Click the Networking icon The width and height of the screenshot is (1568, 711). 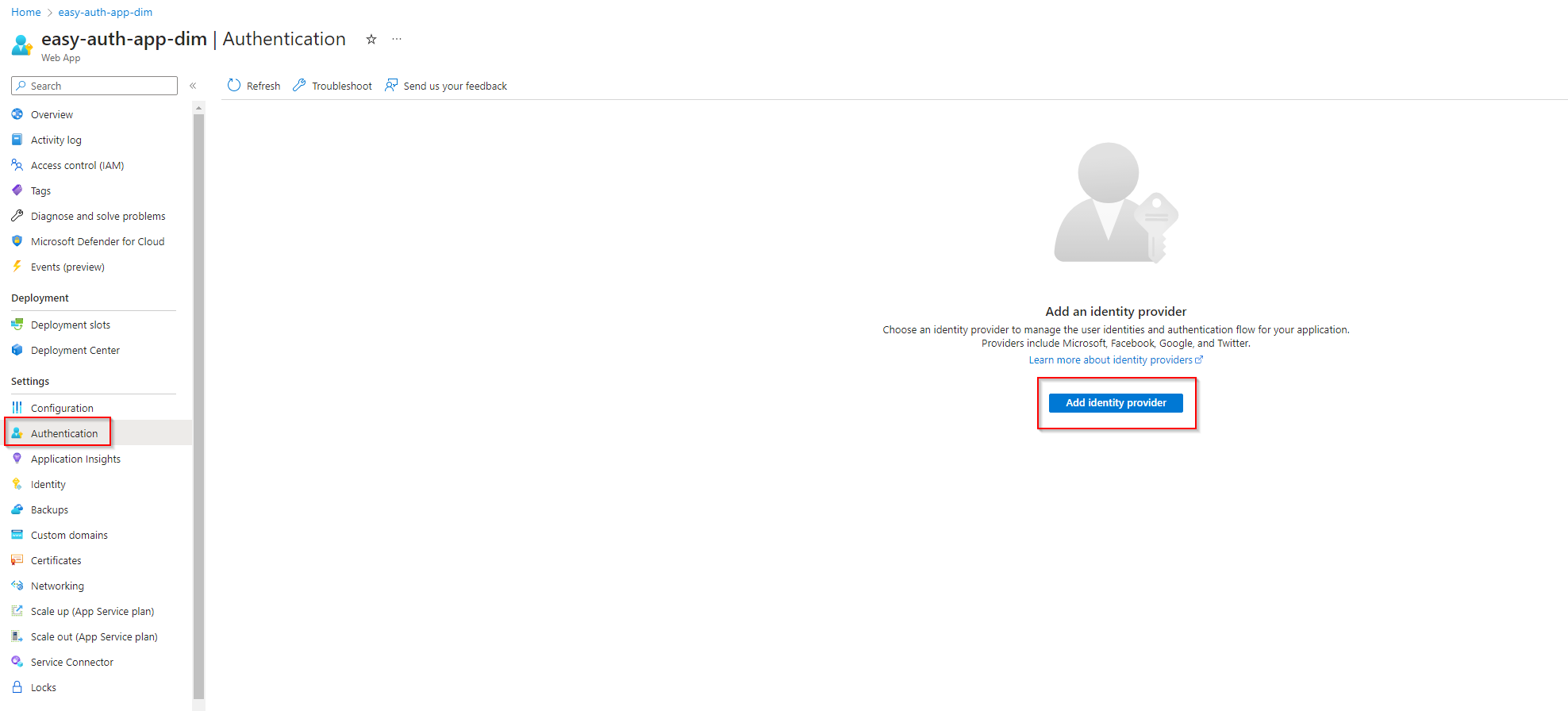coord(17,586)
